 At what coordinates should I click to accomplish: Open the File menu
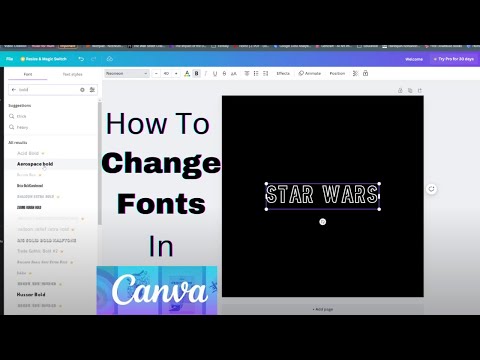[x=9, y=59]
